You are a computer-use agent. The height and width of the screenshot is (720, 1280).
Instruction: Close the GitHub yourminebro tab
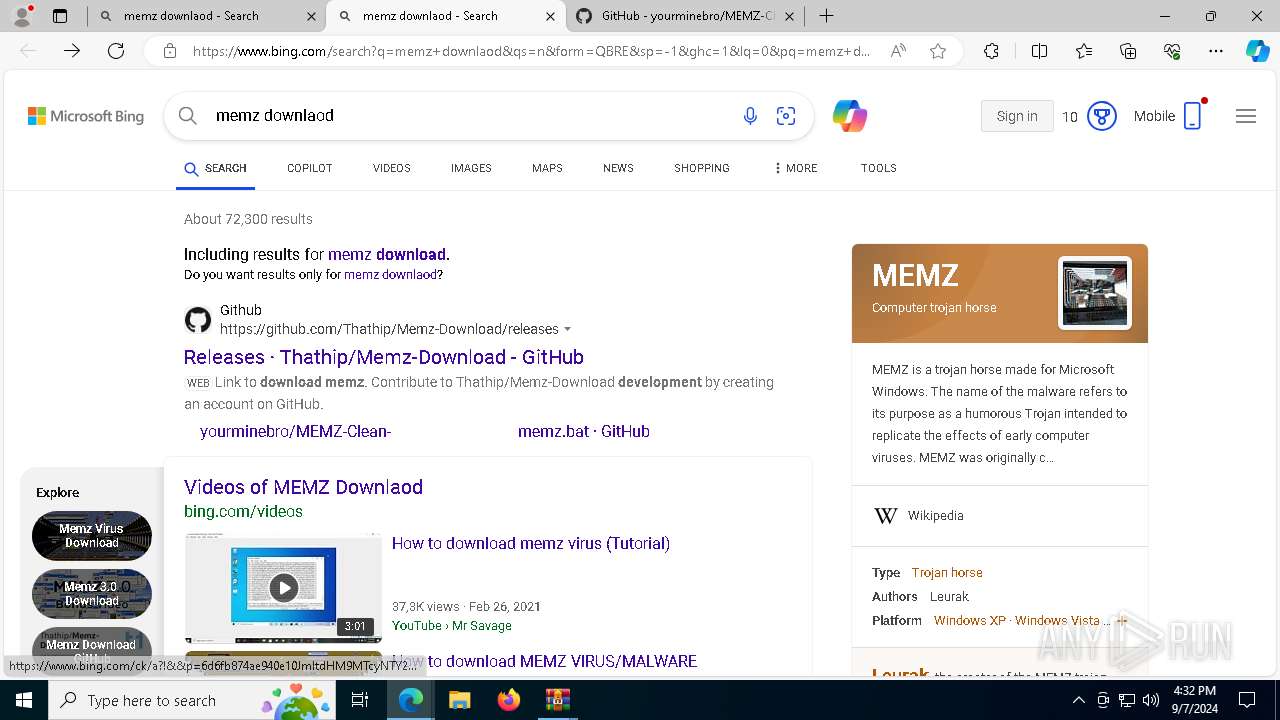coord(790,16)
